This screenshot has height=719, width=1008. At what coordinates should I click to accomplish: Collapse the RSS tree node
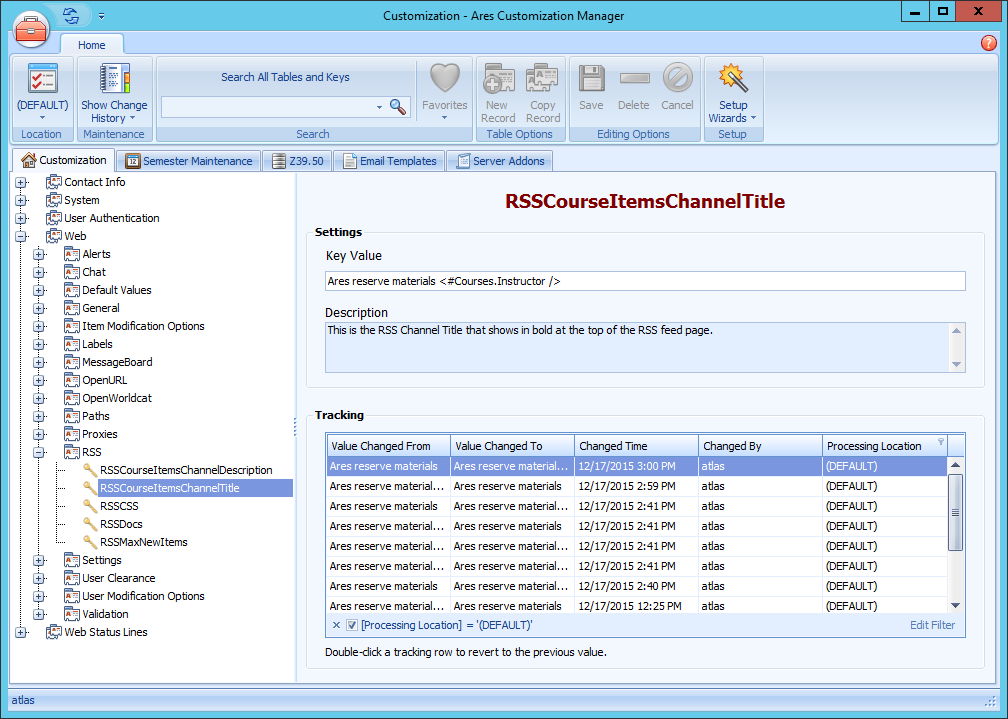[39, 452]
